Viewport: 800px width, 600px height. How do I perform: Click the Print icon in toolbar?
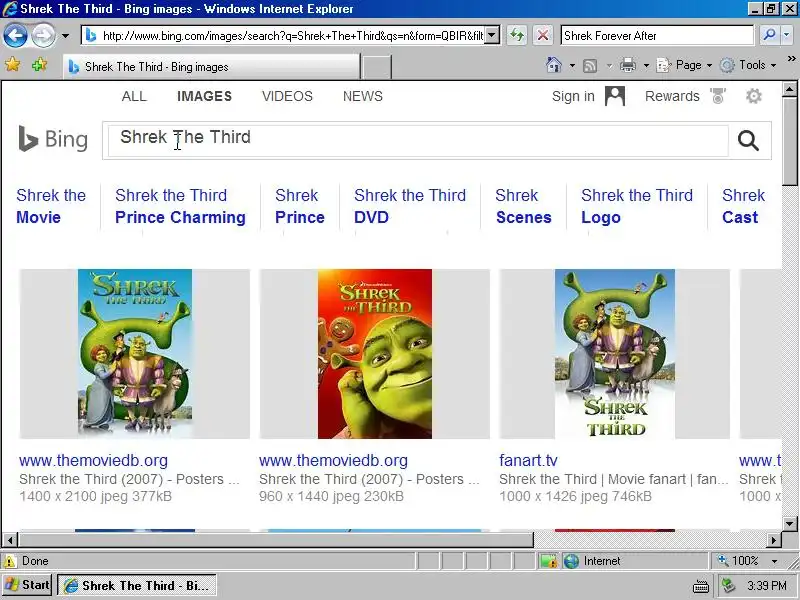tap(628, 65)
